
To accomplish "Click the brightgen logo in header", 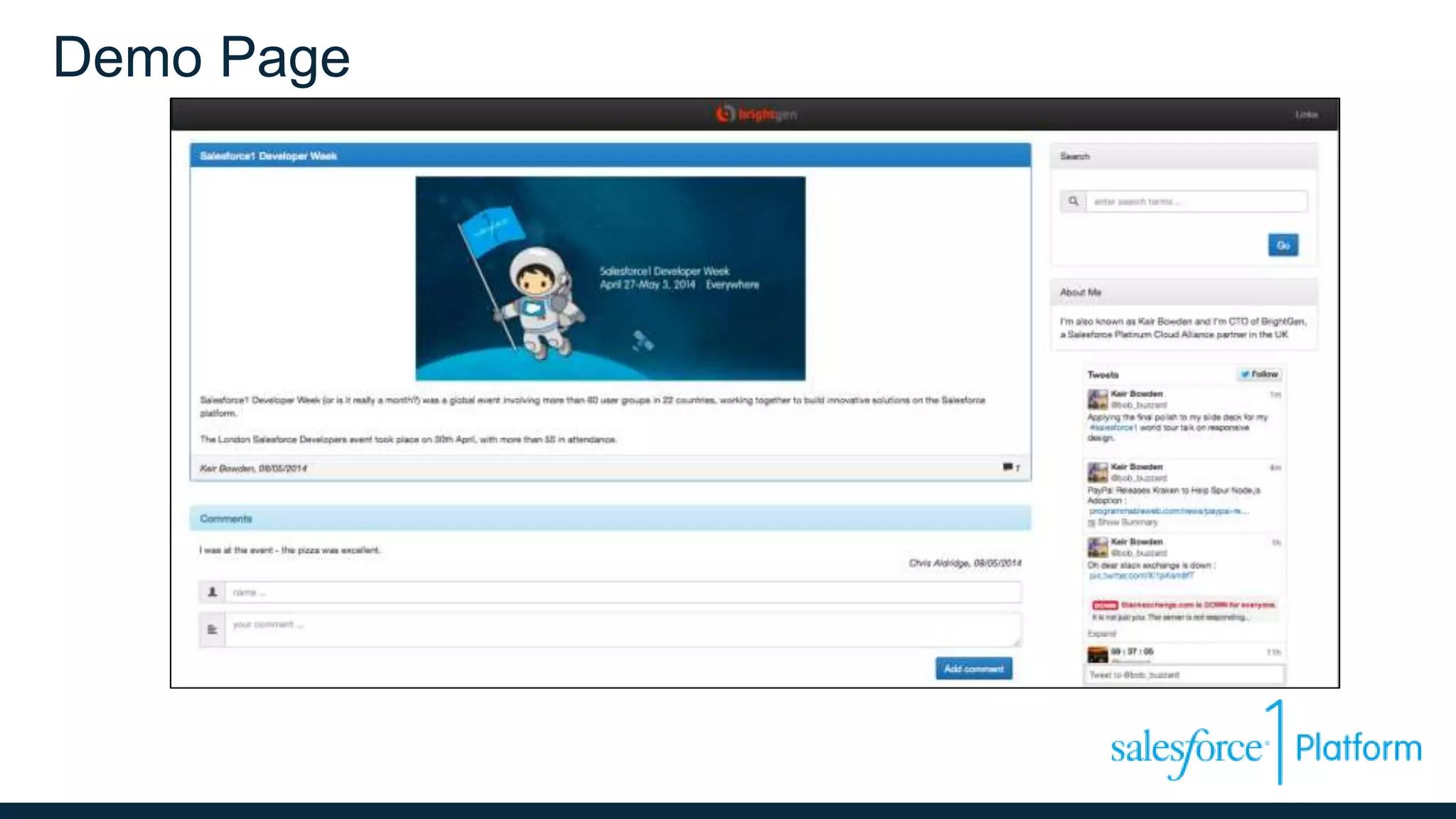I will pyautogui.click(x=756, y=114).
